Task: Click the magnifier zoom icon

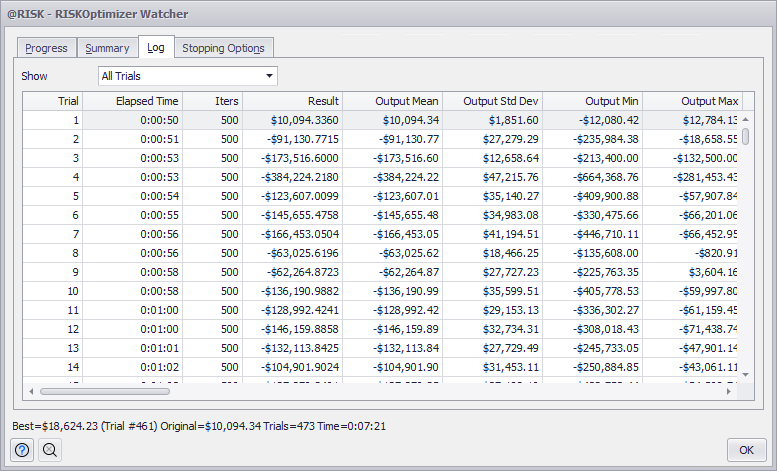Action: coord(49,450)
